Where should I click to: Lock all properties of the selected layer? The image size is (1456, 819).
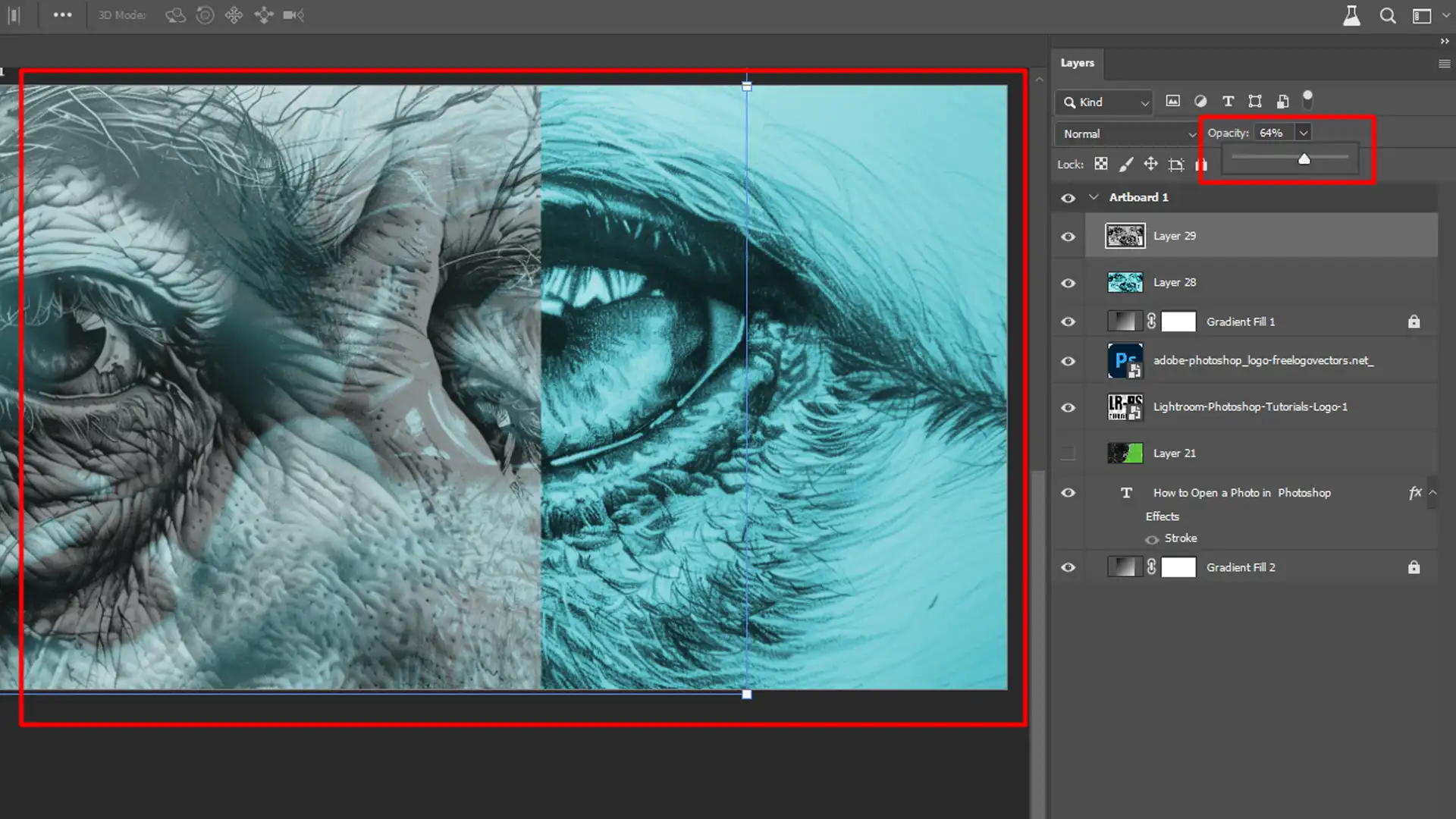[x=1201, y=164]
